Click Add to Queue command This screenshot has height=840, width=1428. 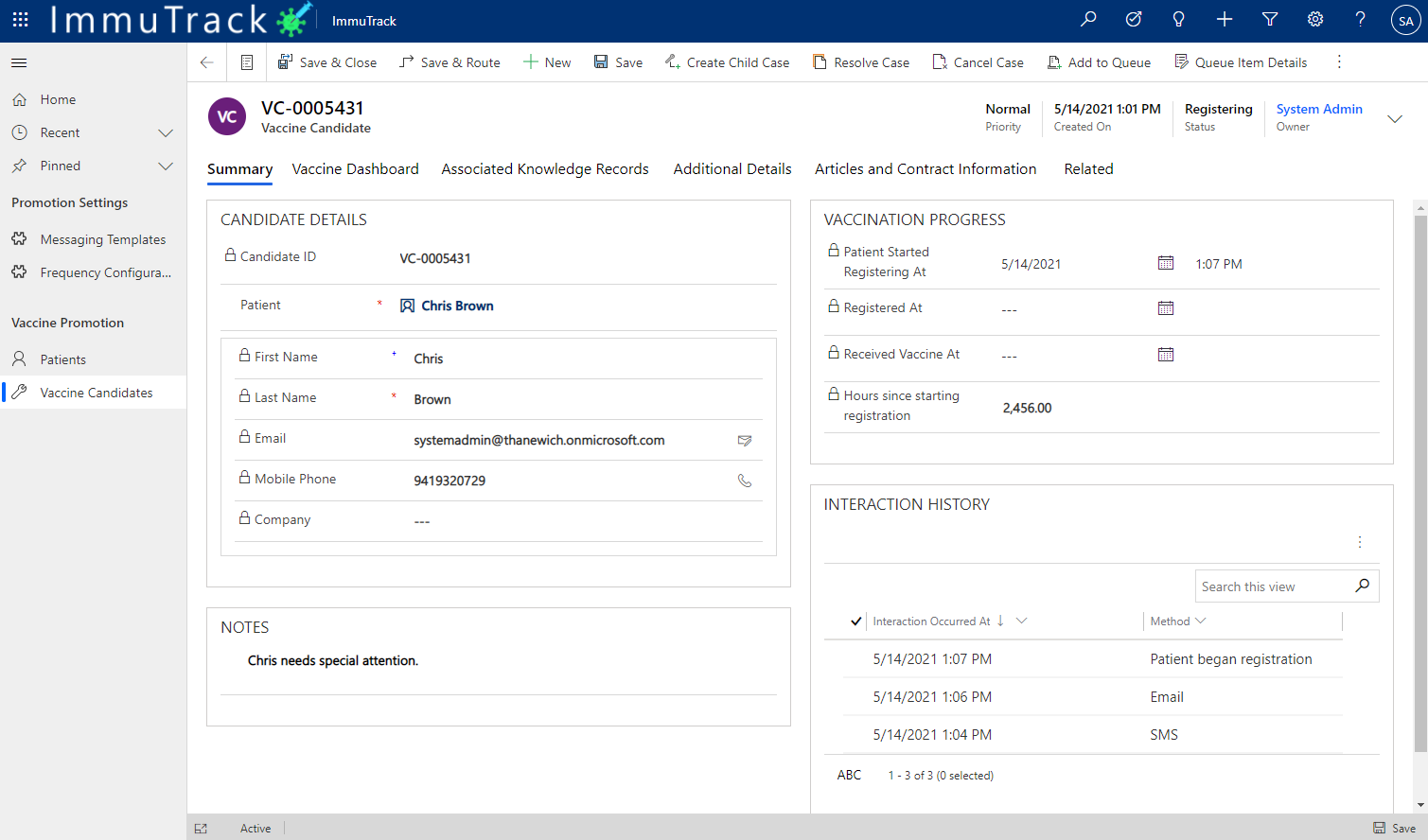[x=1099, y=62]
